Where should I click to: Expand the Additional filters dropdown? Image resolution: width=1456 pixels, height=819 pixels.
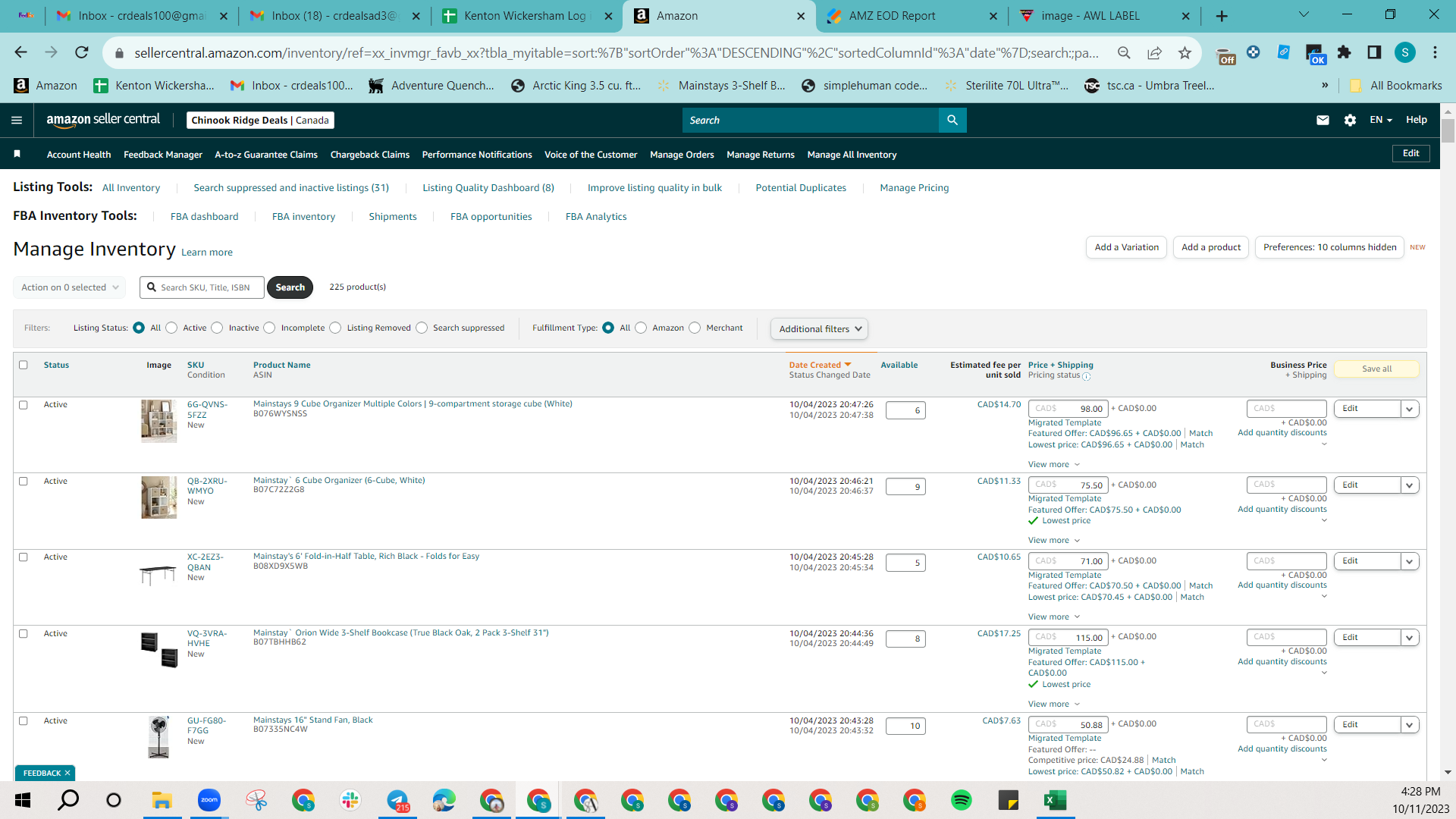[819, 329]
